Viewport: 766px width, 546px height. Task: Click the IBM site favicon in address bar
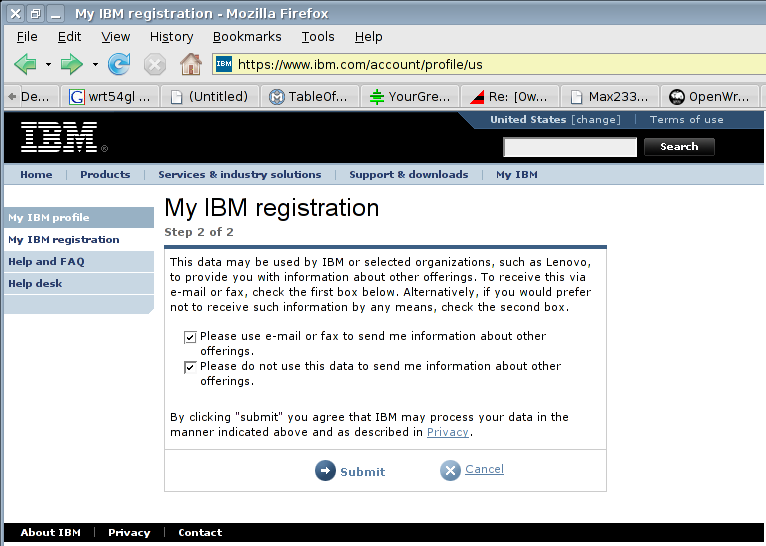click(224, 64)
